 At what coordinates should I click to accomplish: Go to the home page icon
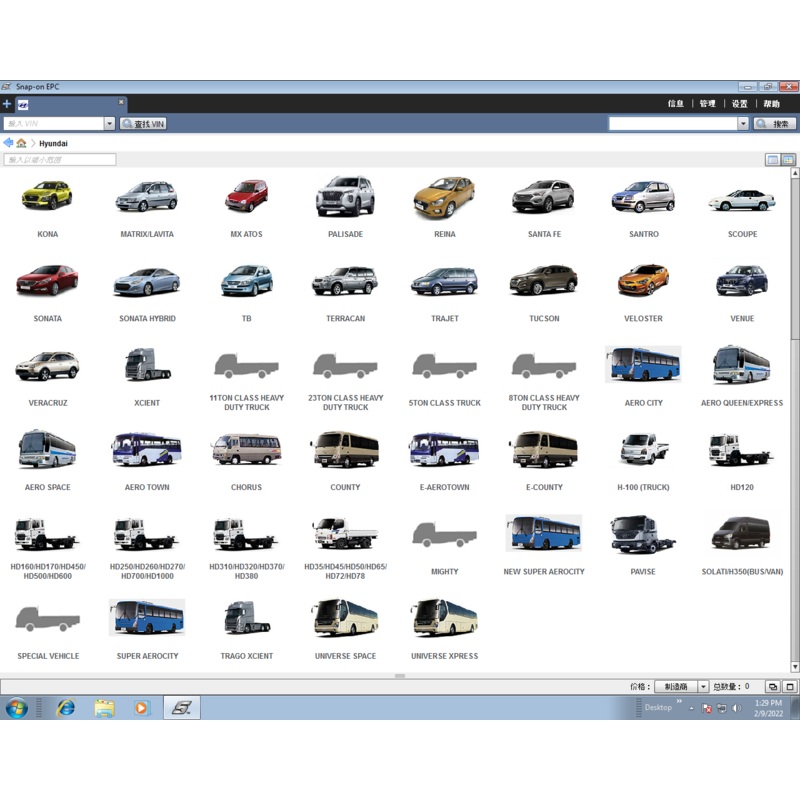[21, 143]
